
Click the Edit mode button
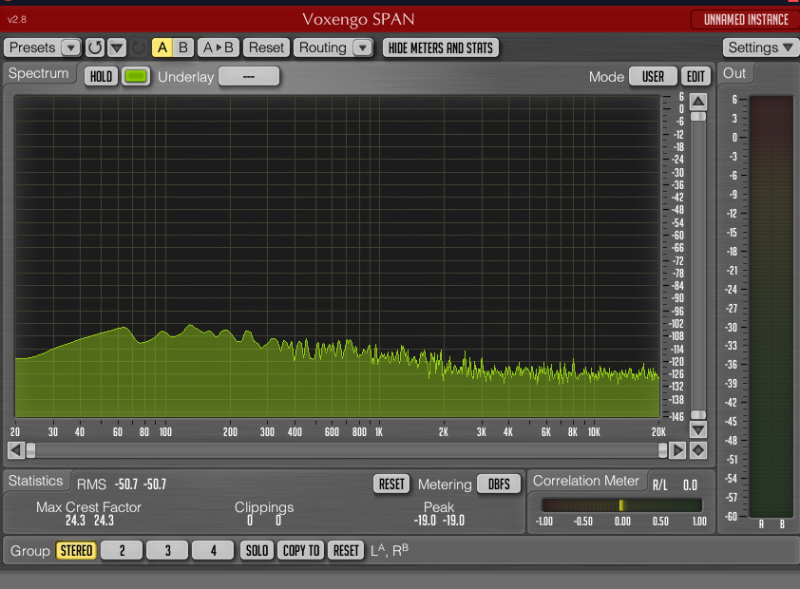(x=695, y=77)
